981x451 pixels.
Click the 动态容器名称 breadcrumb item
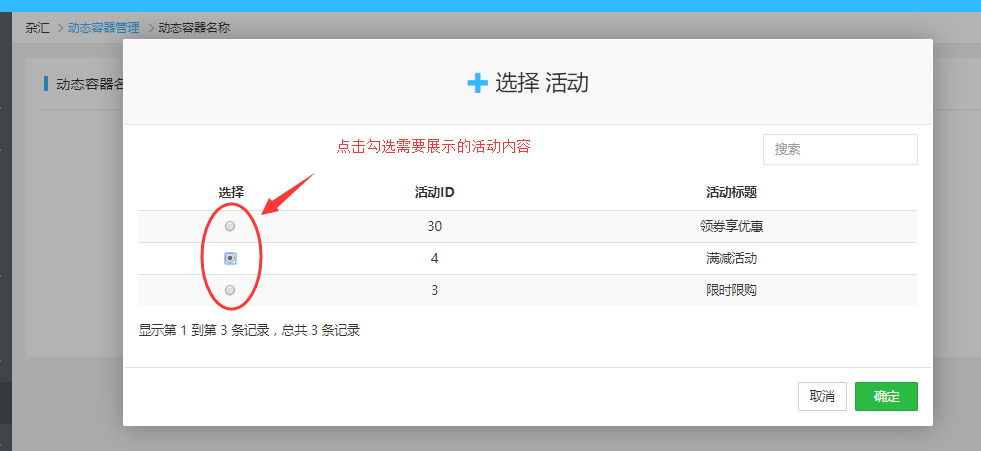(194, 27)
